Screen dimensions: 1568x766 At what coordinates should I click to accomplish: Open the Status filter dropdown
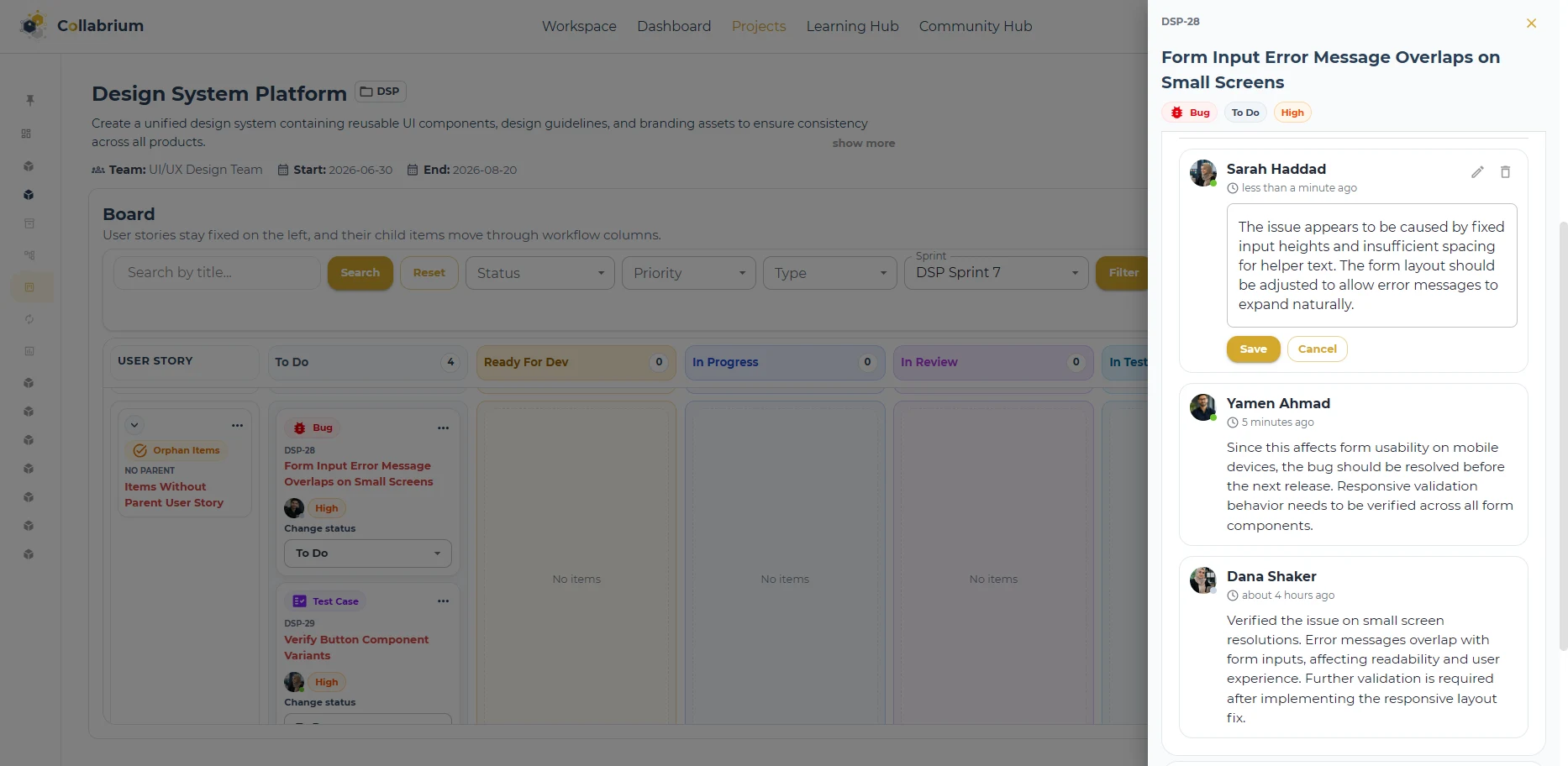click(x=540, y=273)
